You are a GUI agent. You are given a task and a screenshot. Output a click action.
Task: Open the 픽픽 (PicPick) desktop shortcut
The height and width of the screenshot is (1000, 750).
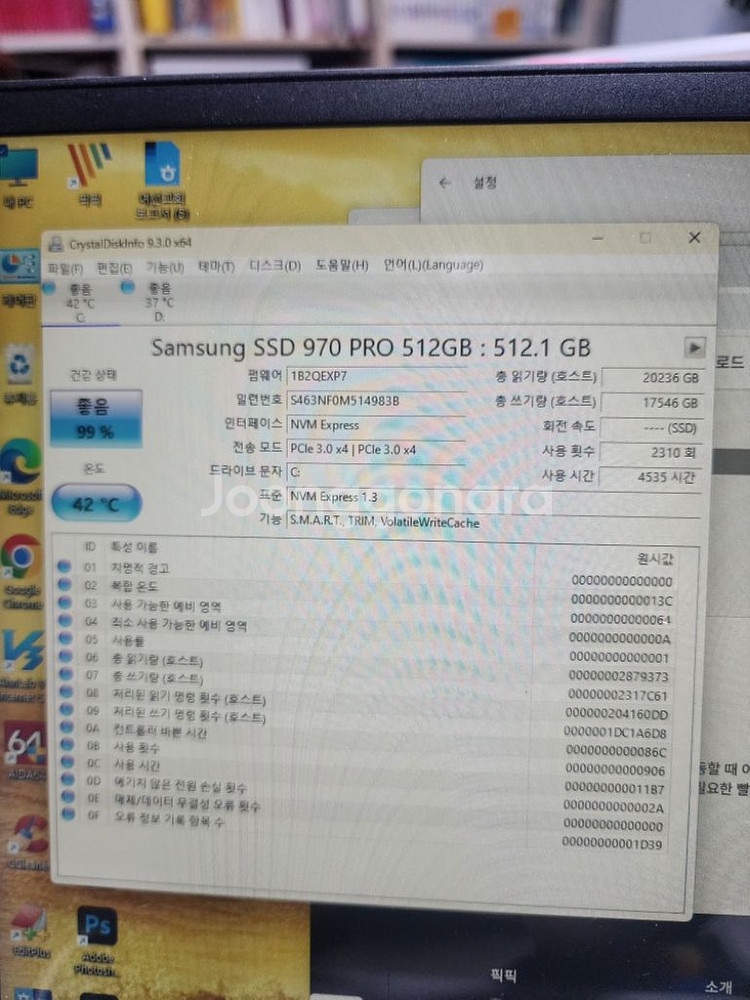point(89,173)
